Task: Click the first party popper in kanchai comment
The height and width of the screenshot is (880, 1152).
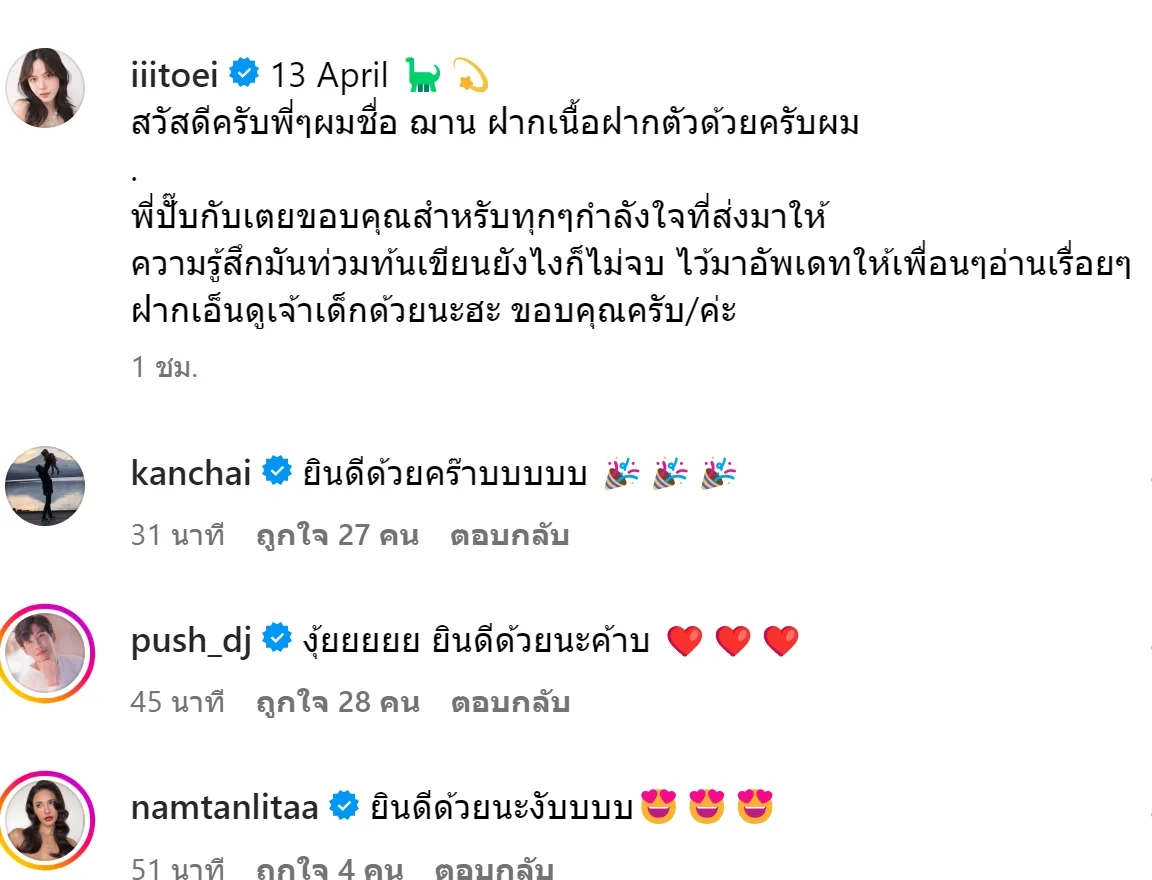Action: 622,474
